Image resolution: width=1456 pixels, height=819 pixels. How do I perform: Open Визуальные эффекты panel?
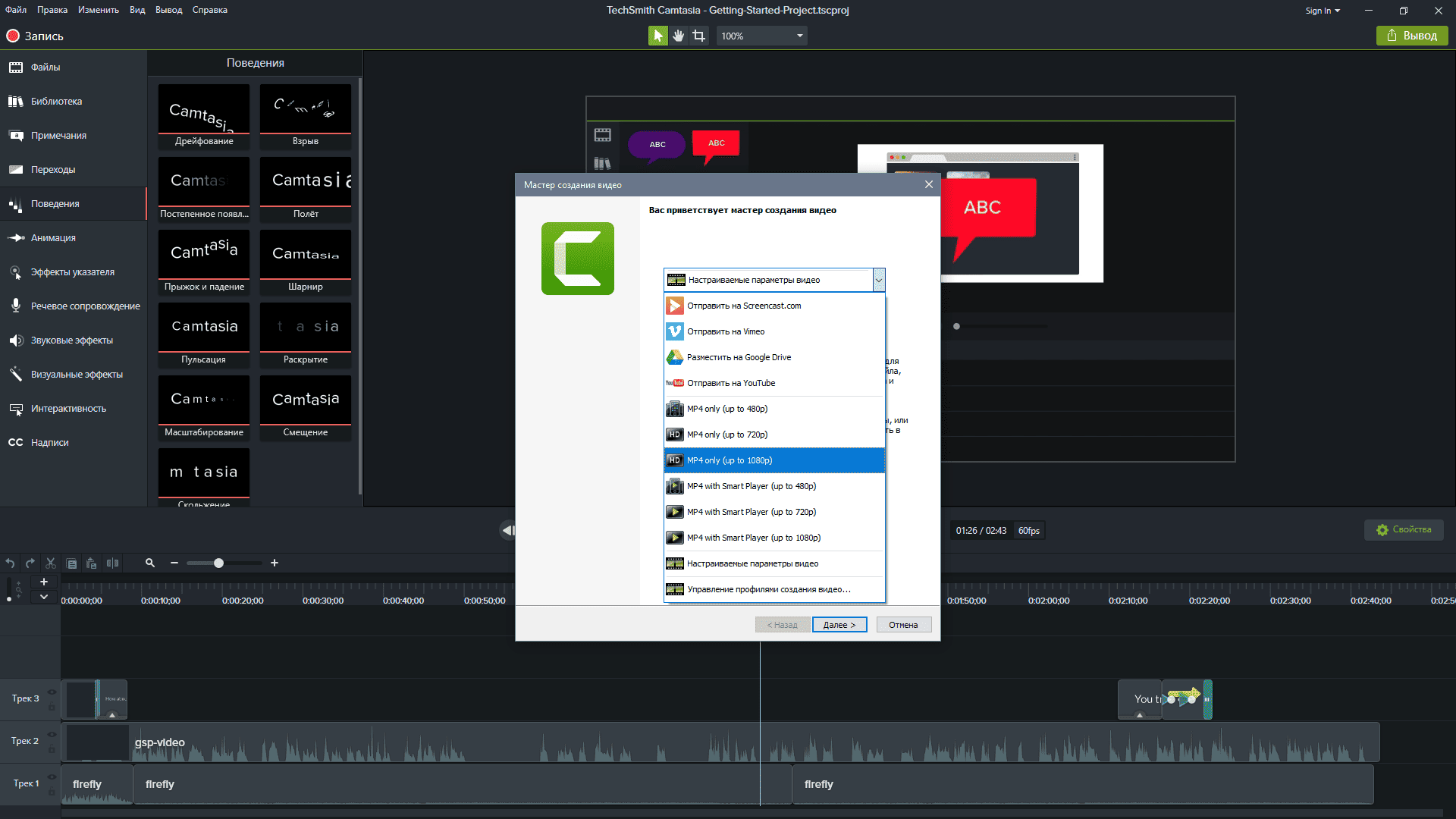pos(73,375)
